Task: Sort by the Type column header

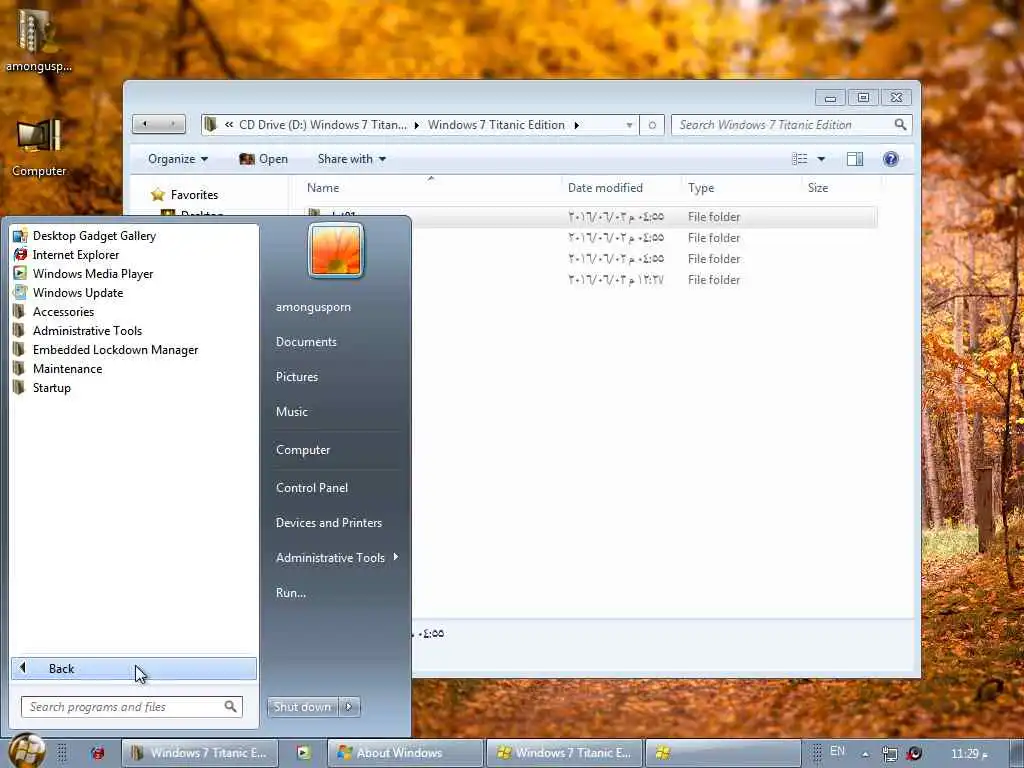Action: pyautogui.click(x=741, y=187)
